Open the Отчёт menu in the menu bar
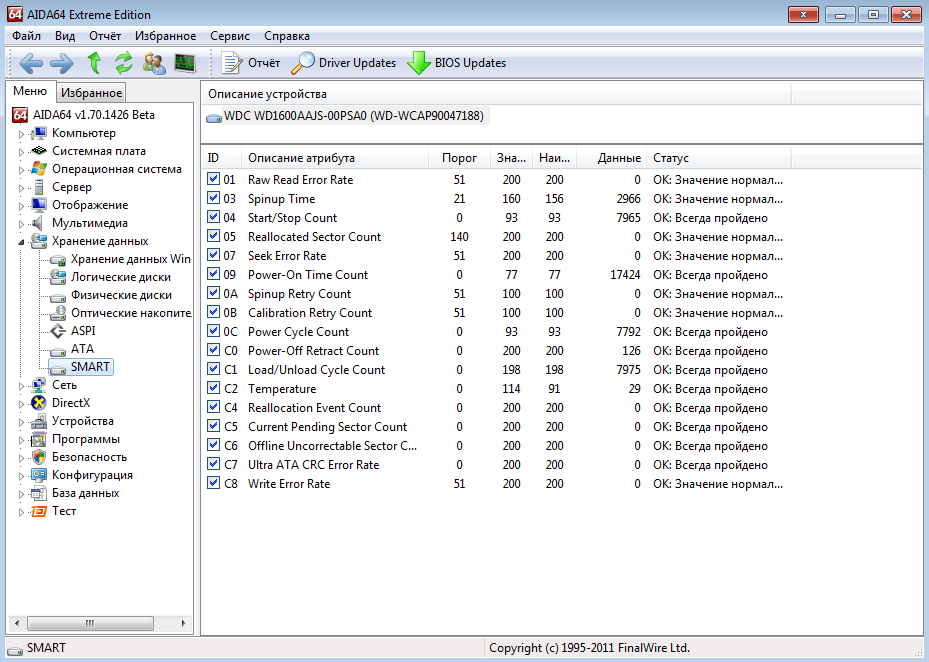Viewport: 929px width, 662px height. tap(105, 36)
